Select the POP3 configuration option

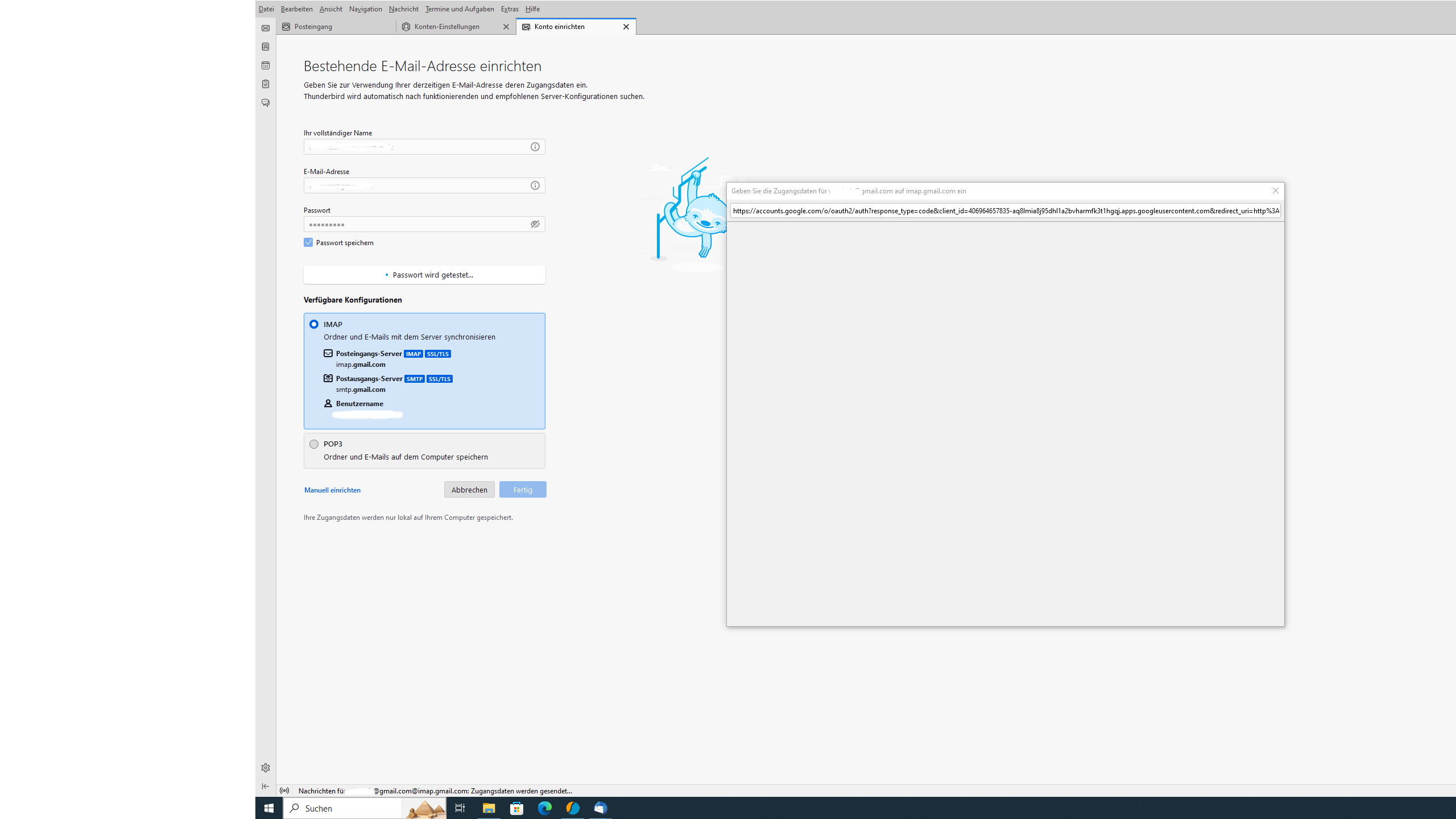[x=314, y=444]
